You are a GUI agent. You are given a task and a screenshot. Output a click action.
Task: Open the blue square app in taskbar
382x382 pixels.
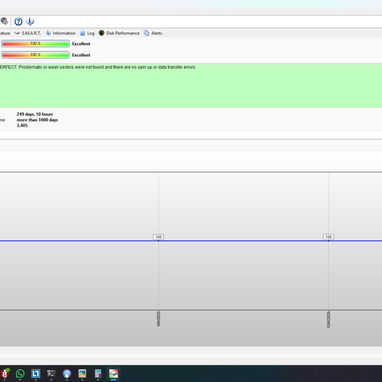coord(36,374)
